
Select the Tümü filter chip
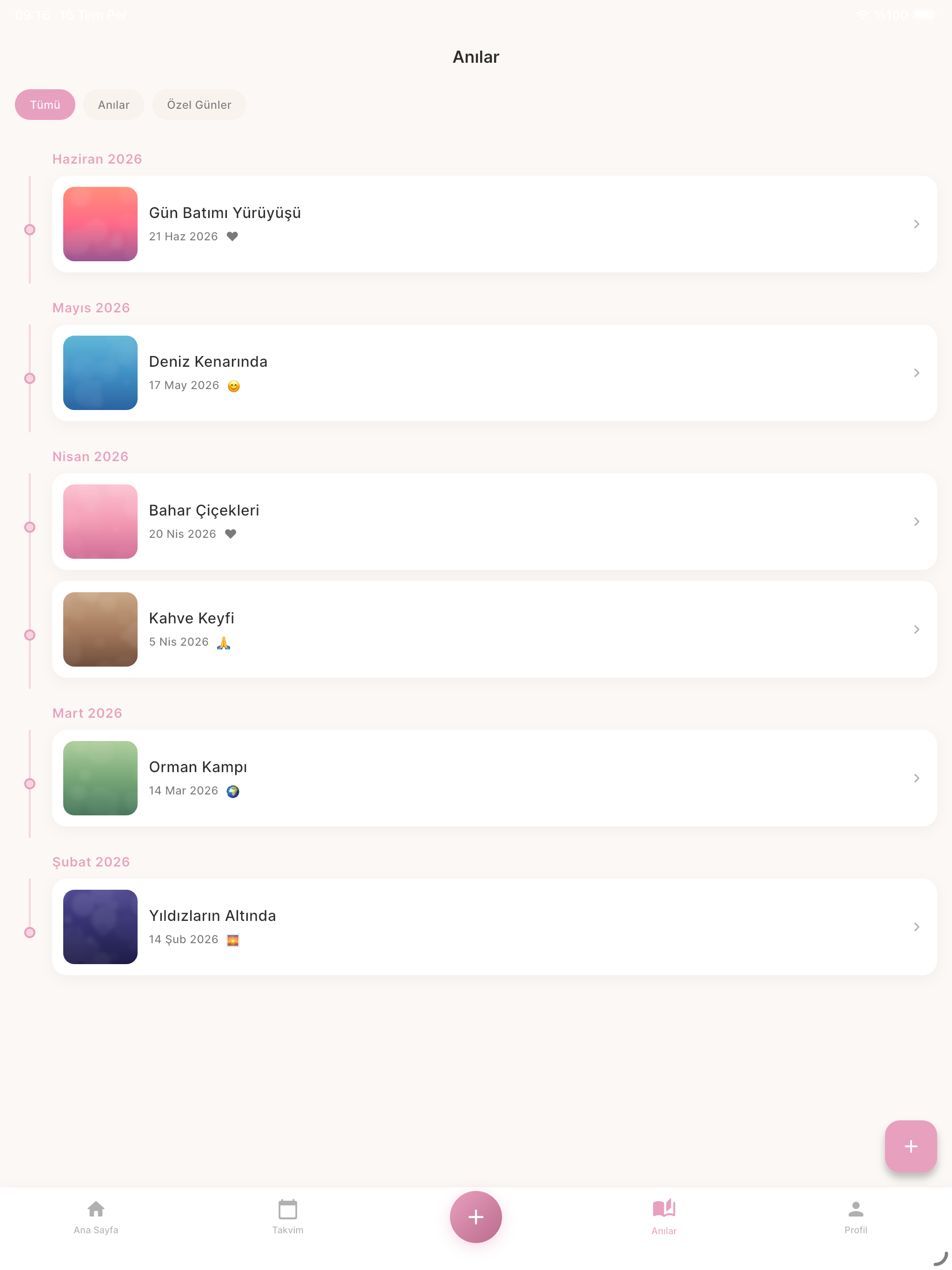tap(45, 105)
